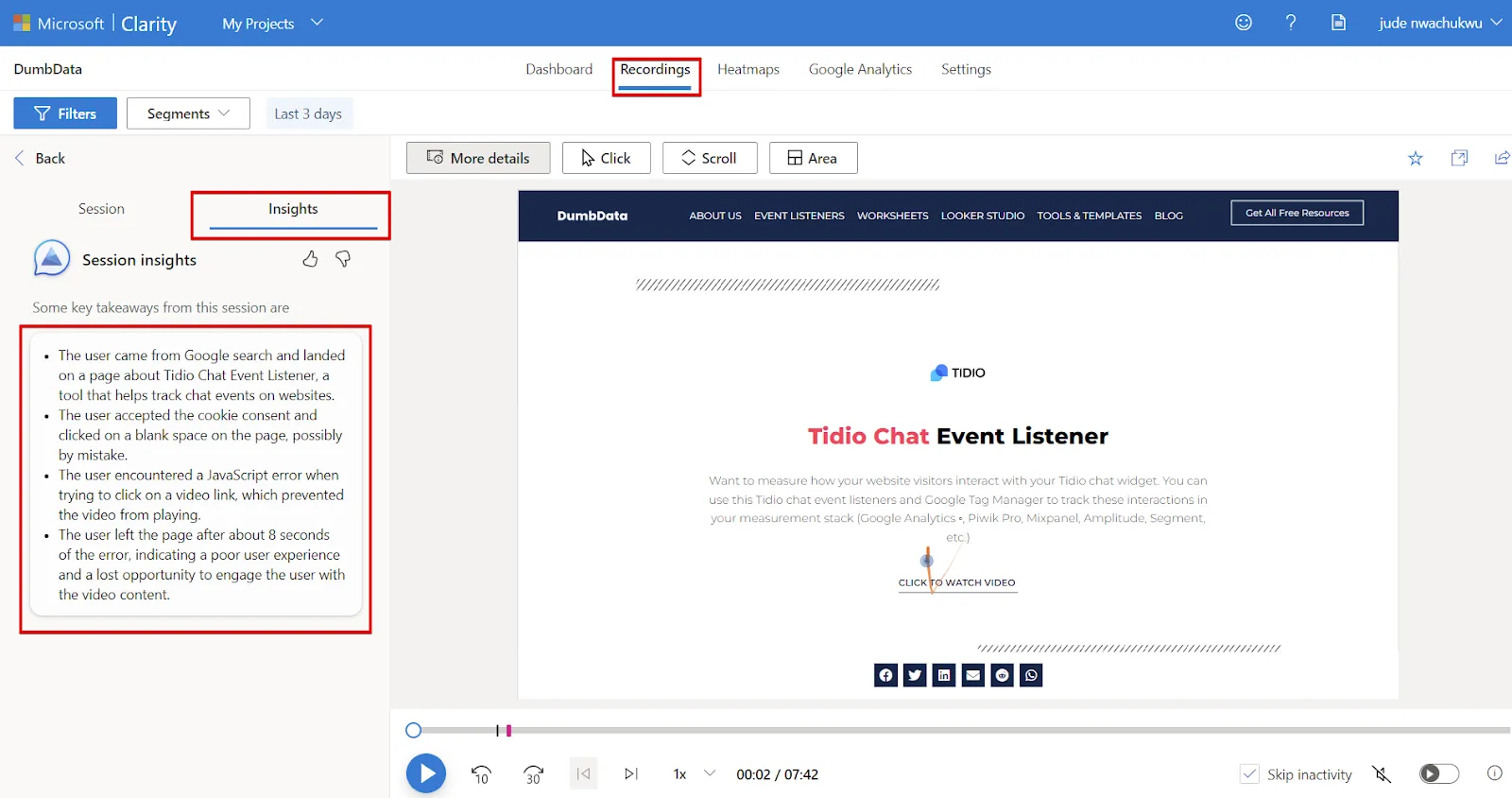Select the Insights tab
Viewport: 1512px width, 798px height.
pos(293,209)
